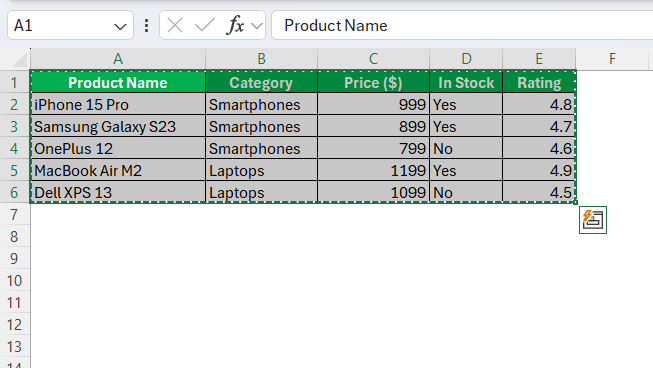This screenshot has width=653, height=368.
Task: Click the Paste Options smart tag icon
Action: point(593,220)
